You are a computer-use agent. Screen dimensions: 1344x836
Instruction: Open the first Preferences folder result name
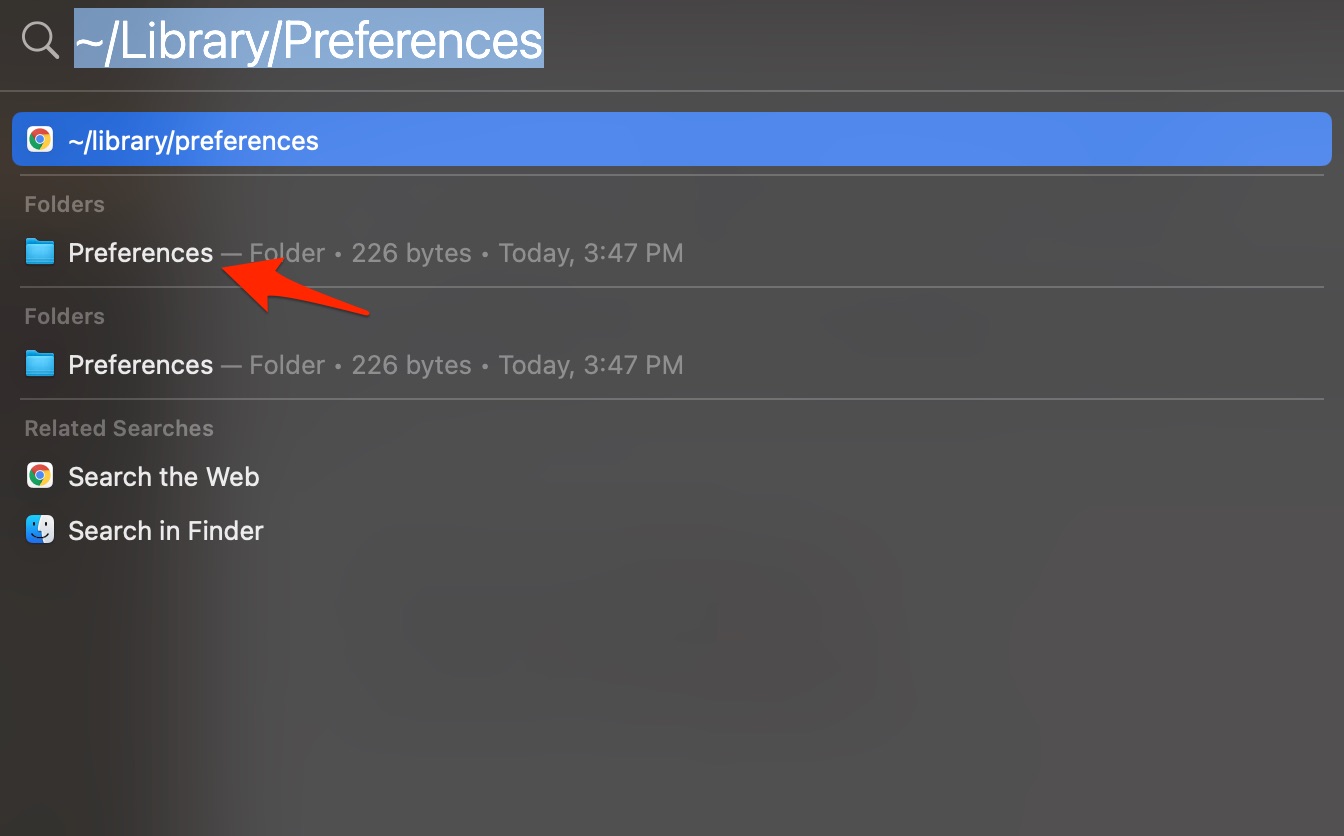click(140, 253)
